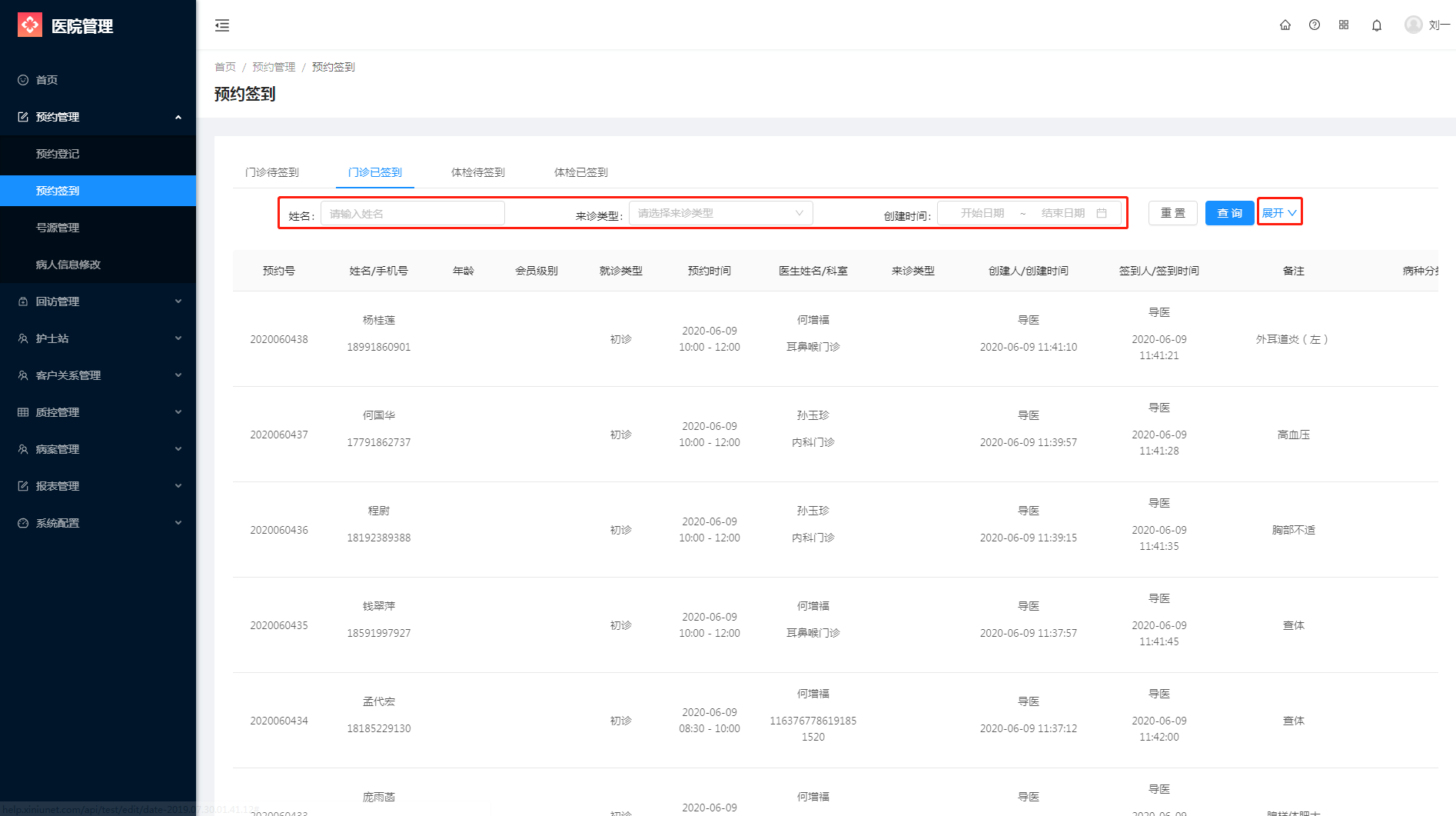
Task: Click the calendar icon in date range
Action: [1102, 213]
